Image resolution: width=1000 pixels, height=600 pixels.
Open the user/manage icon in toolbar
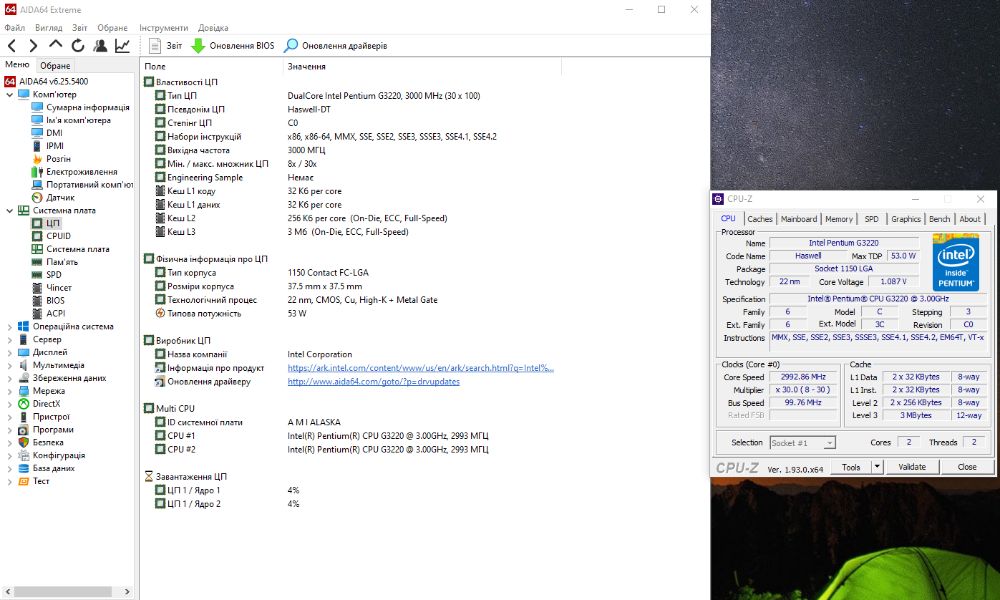[x=100, y=45]
